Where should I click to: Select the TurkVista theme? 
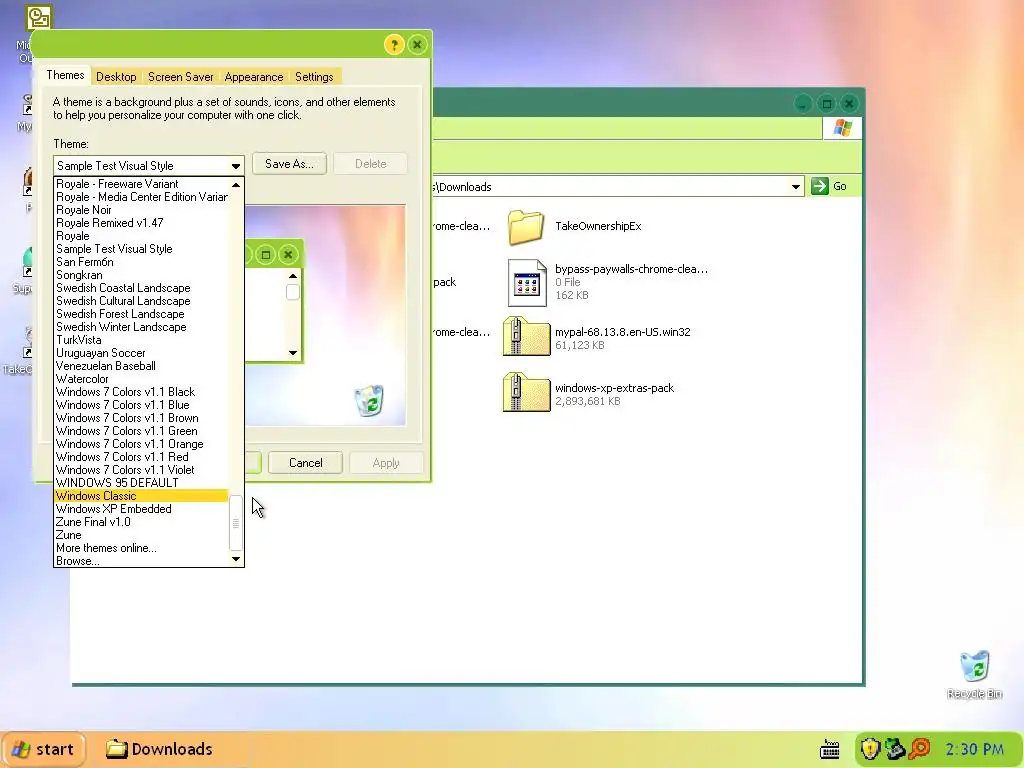coord(141,340)
